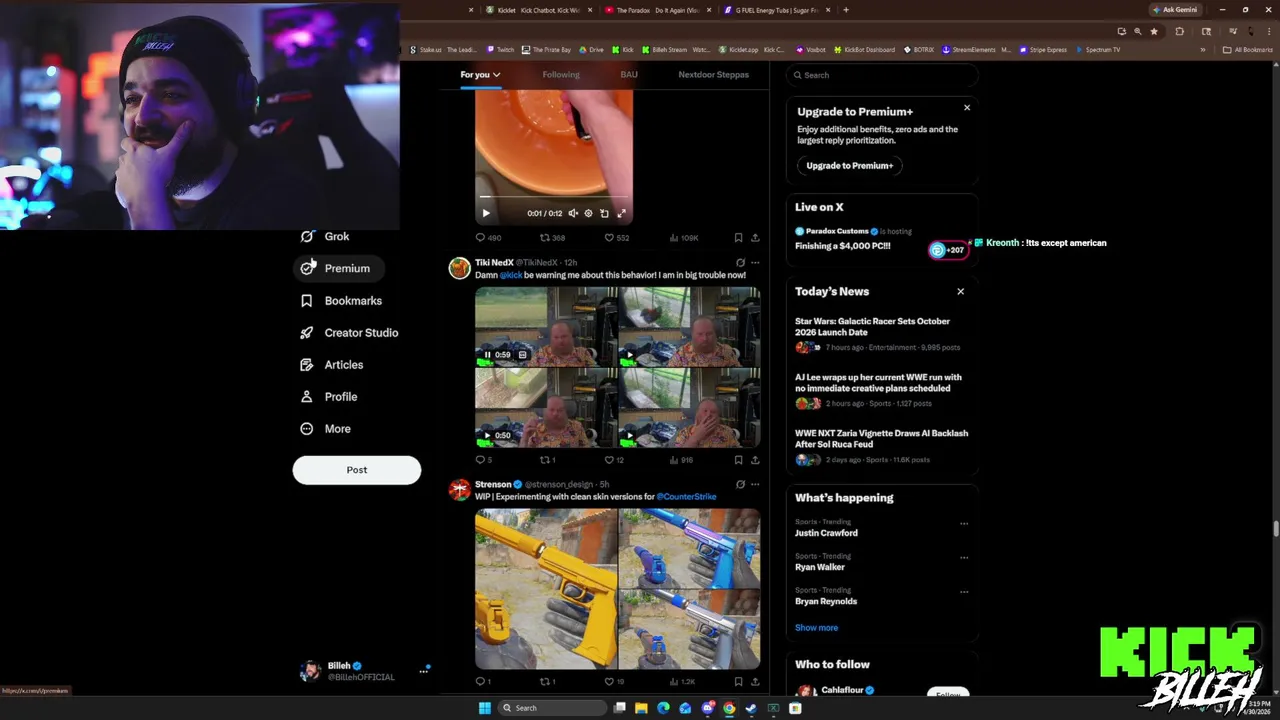Open more options on Strenson post
The height and width of the screenshot is (720, 1280).
pos(755,484)
